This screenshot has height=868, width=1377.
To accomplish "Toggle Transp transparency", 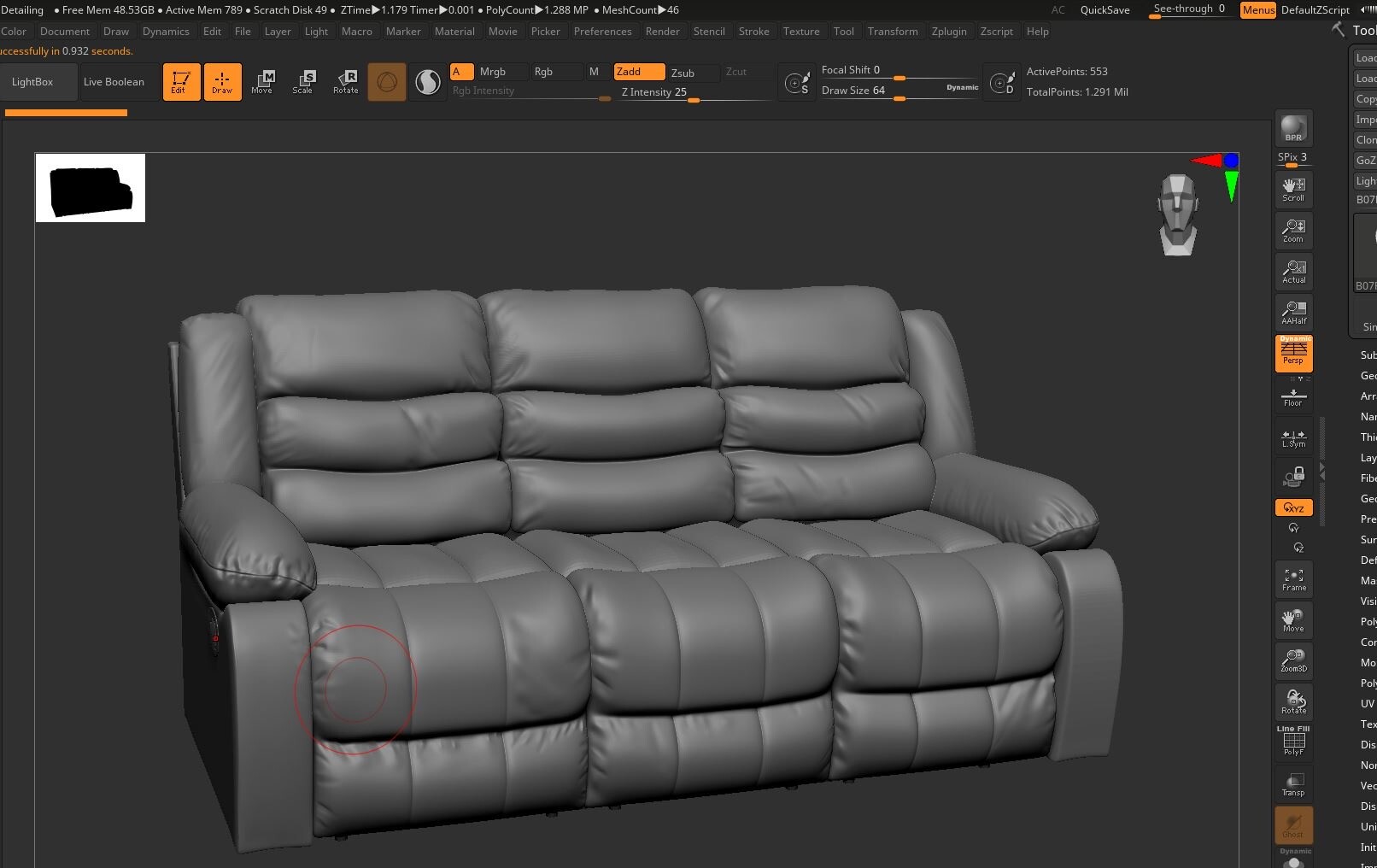I will pyautogui.click(x=1292, y=783).
